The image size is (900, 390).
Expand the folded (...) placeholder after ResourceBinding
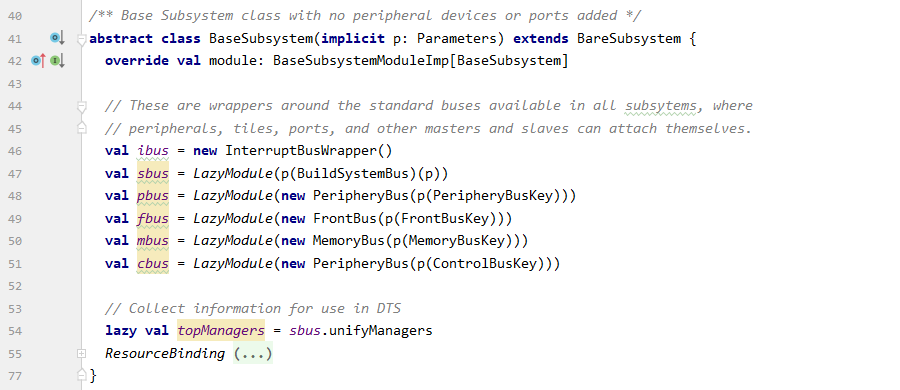[x=253, y=353]
